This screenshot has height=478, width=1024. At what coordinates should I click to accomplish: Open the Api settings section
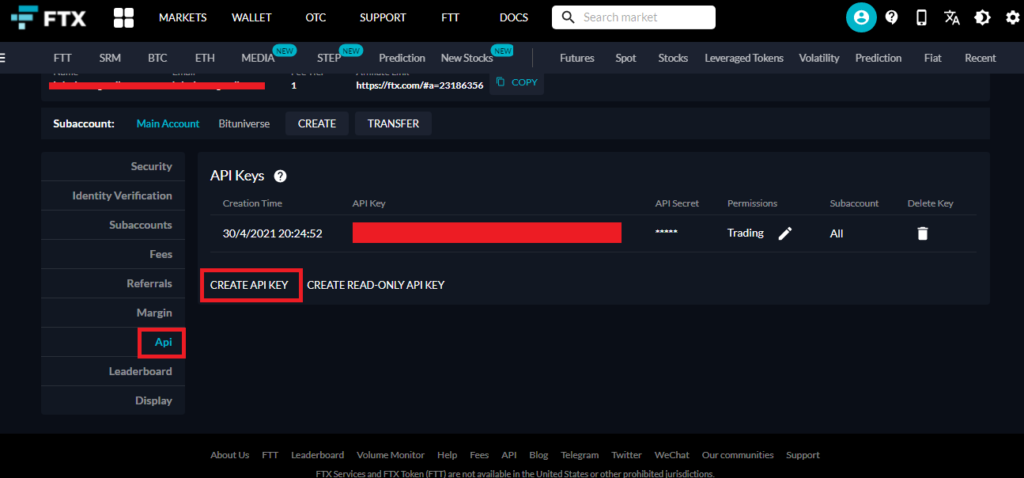pos(113,342)
